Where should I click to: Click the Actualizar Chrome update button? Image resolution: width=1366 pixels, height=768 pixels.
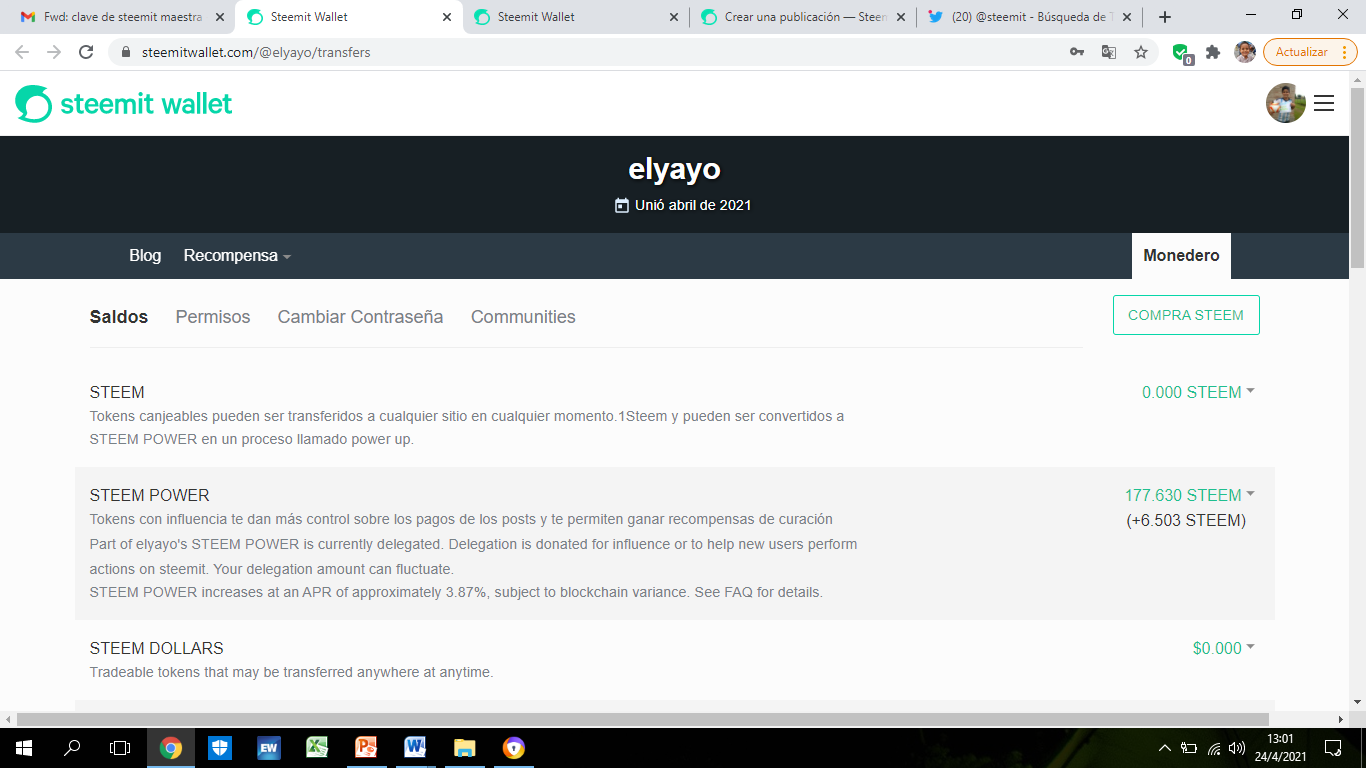(x=1310, y=52)
